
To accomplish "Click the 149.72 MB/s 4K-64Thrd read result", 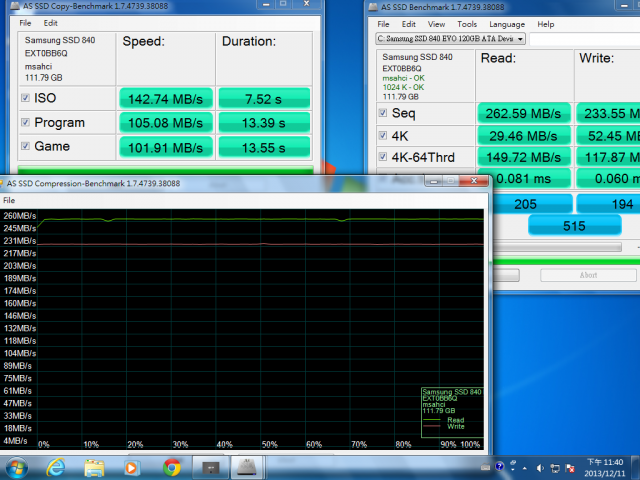I will 523,157.
